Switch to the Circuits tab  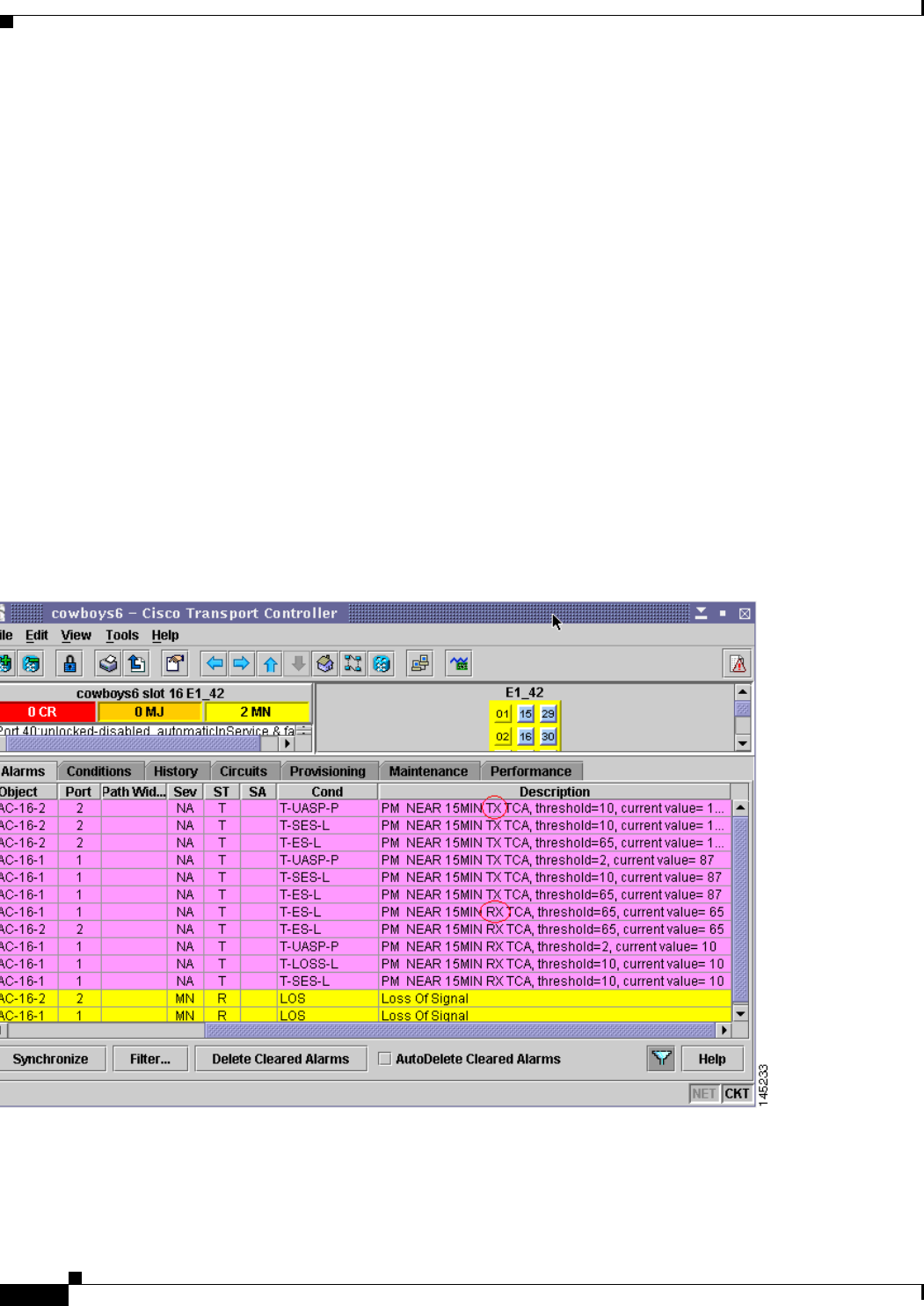[x=244, y=771]
